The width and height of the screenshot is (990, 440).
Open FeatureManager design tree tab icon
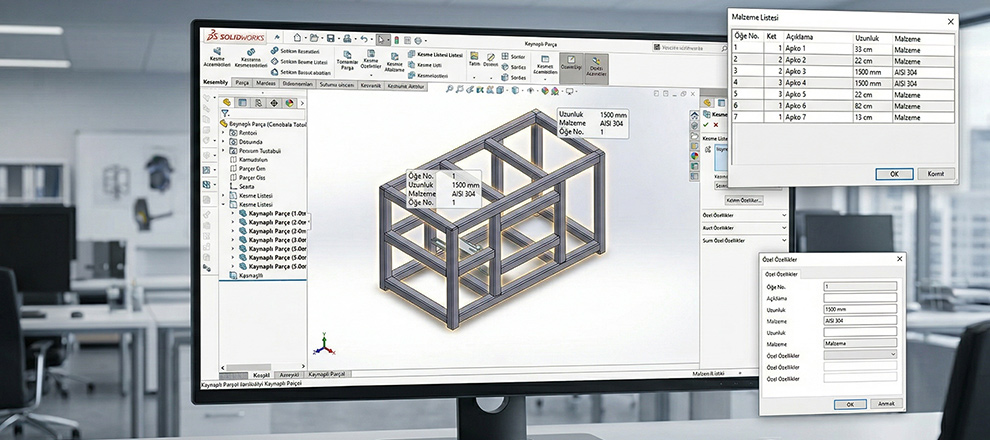pos(227,102)
